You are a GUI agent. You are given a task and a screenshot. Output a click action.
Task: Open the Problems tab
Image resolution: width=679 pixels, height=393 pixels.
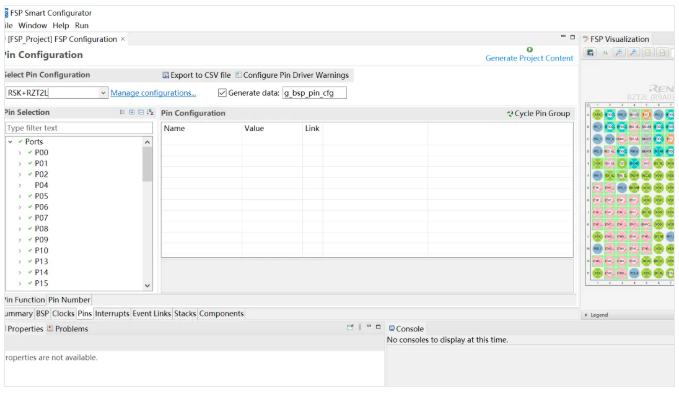tap(68, 329)
